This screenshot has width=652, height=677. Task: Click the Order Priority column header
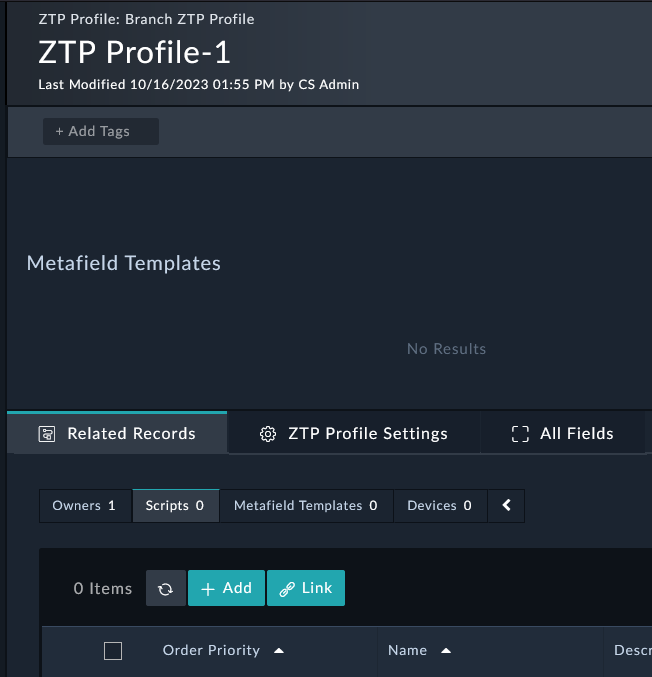[211, 650]
